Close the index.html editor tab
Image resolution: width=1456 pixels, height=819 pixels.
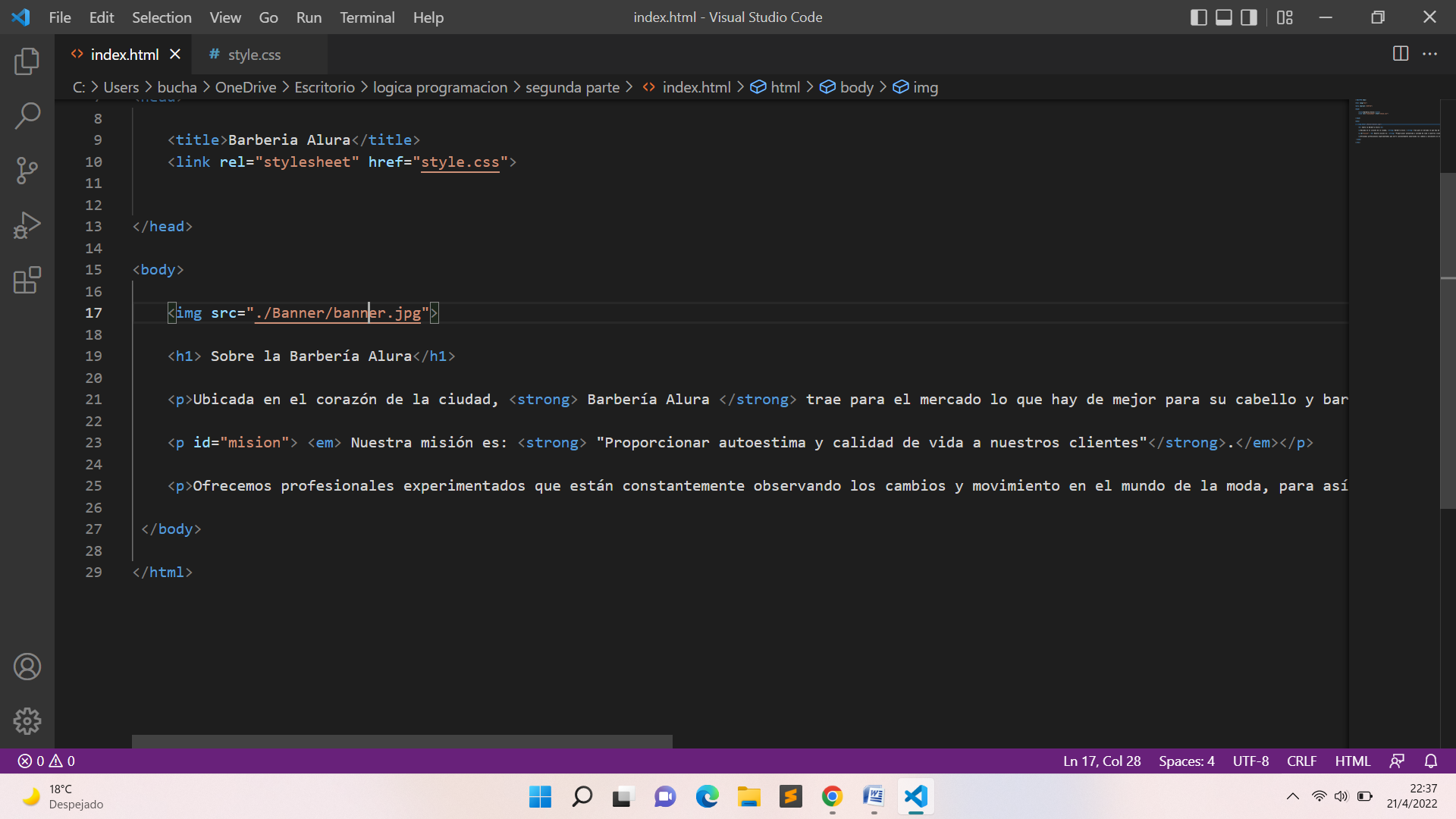[175, 54]
